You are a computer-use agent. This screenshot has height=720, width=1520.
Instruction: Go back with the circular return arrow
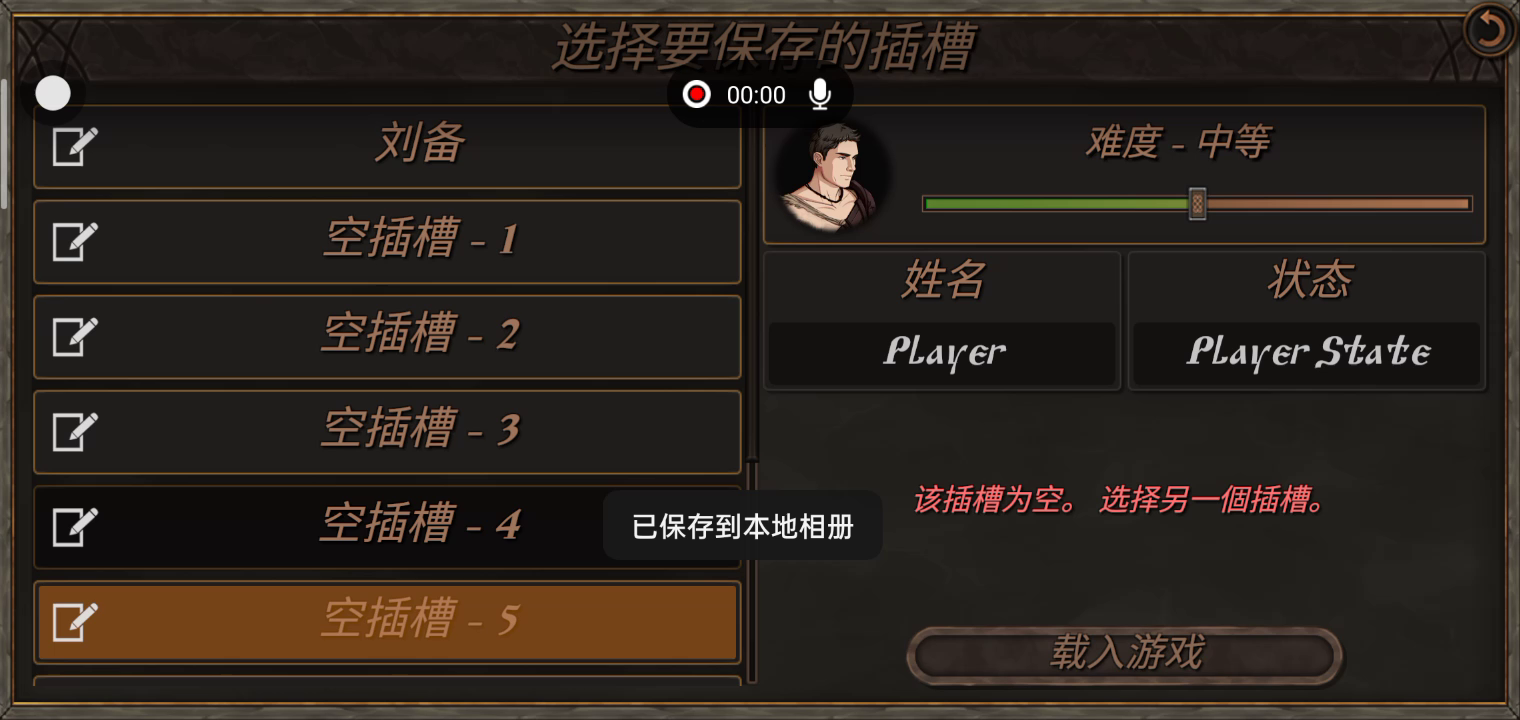click(1489, 29)
